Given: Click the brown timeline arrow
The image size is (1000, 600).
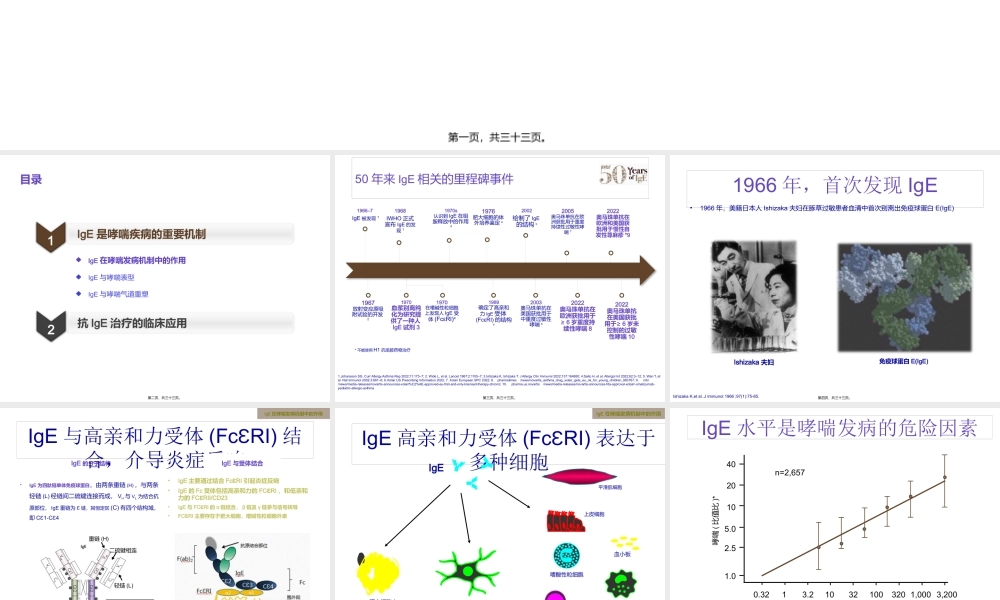Looking at the screenshot, I should [500, 271].
